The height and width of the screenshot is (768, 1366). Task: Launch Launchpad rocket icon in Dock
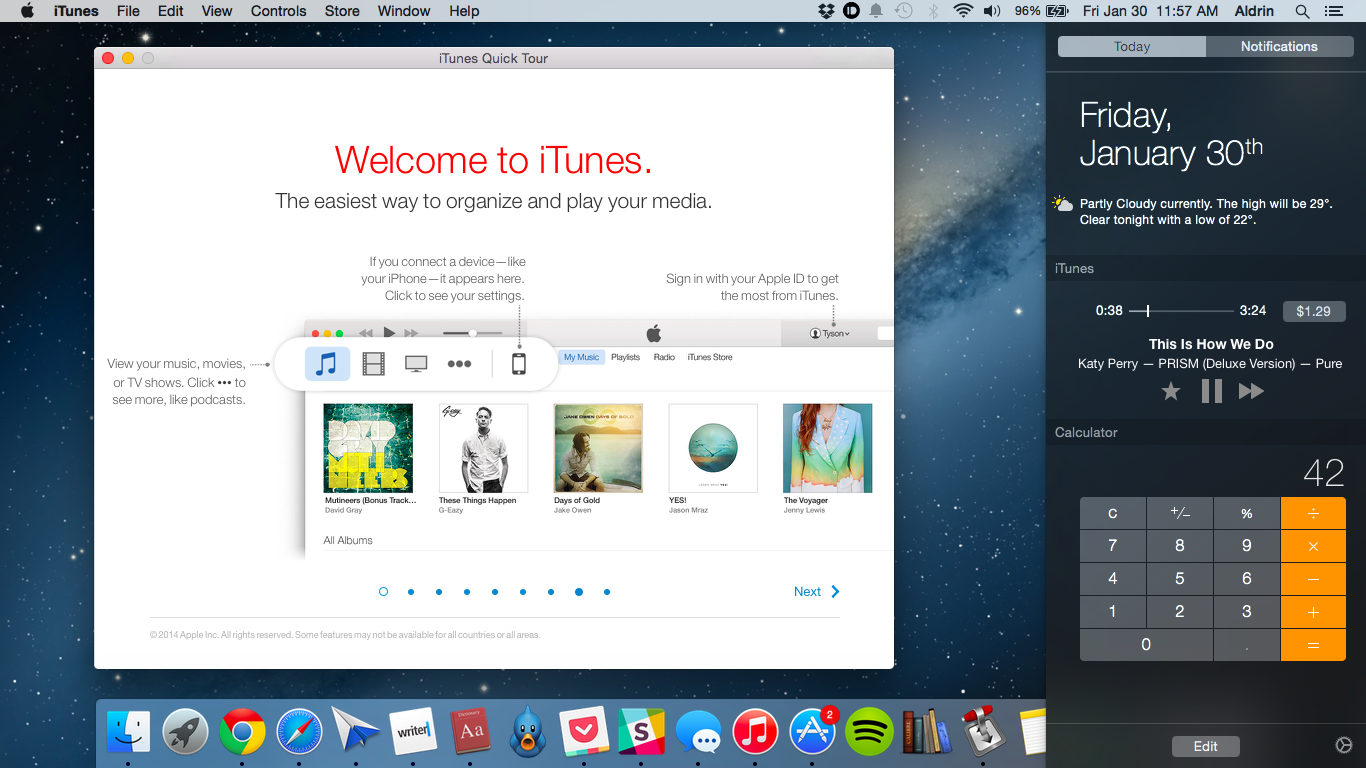click(x=185, y=732)
